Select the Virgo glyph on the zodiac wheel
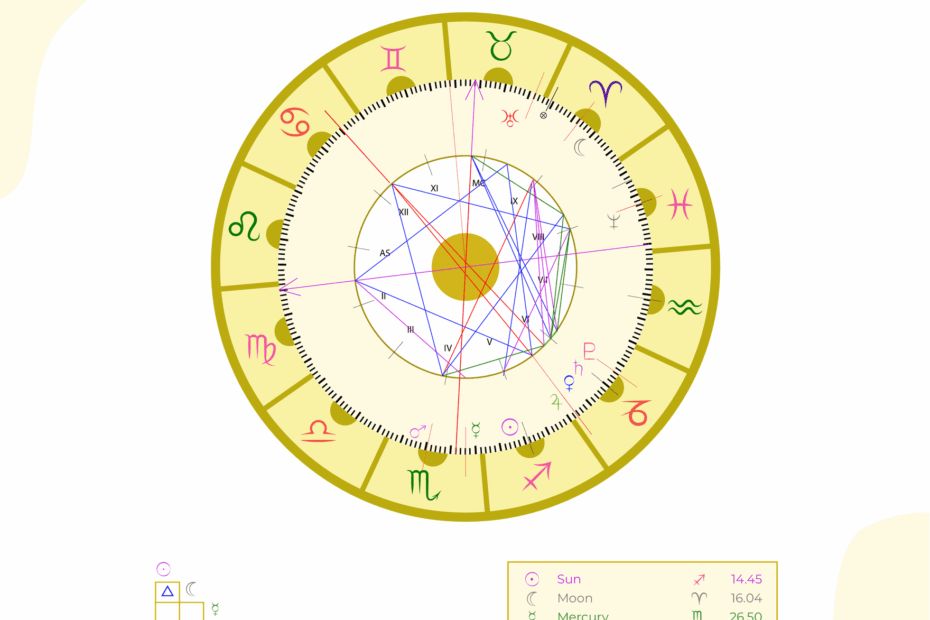Screen dimensions: 930x620 coord(261,349)
